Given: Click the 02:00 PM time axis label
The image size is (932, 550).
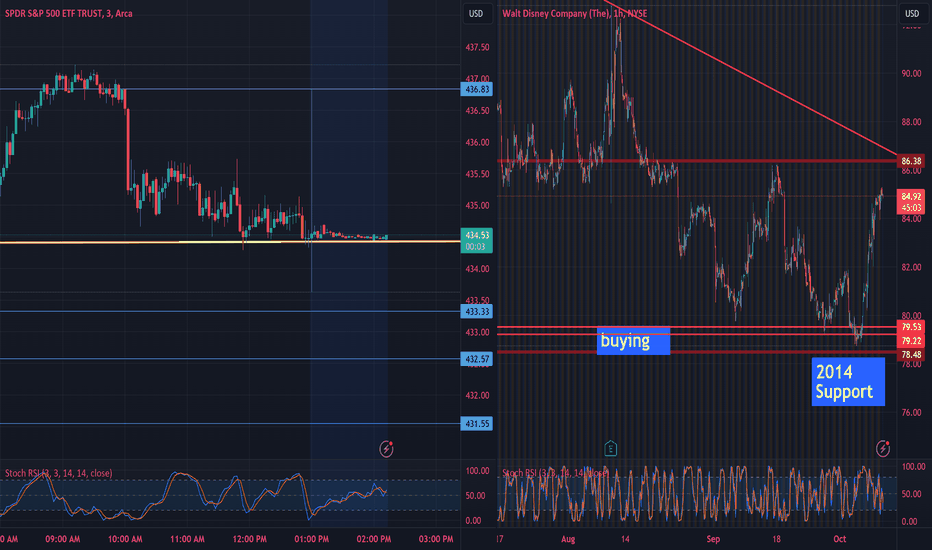Looking at the screenshot, I should (374, 539).
